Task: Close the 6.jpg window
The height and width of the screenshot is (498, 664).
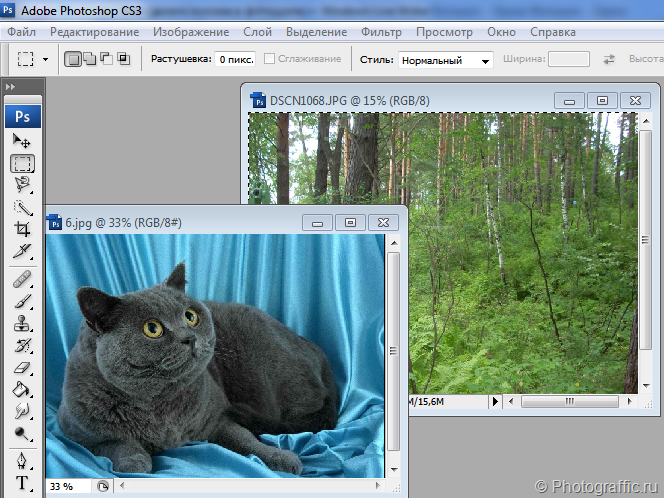Action: [383, 223]
